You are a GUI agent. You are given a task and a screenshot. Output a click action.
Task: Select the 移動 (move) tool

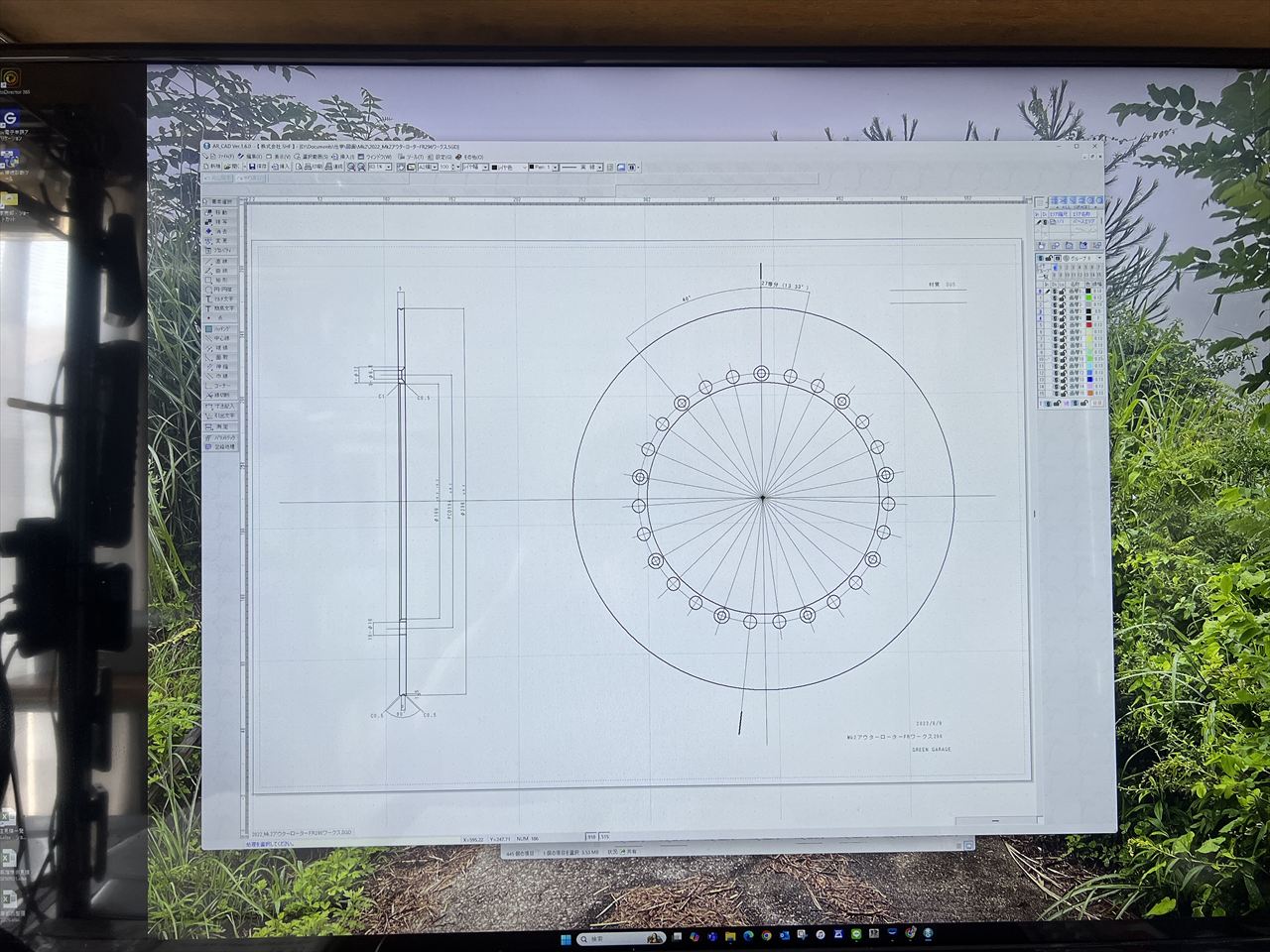click(219, 213)
